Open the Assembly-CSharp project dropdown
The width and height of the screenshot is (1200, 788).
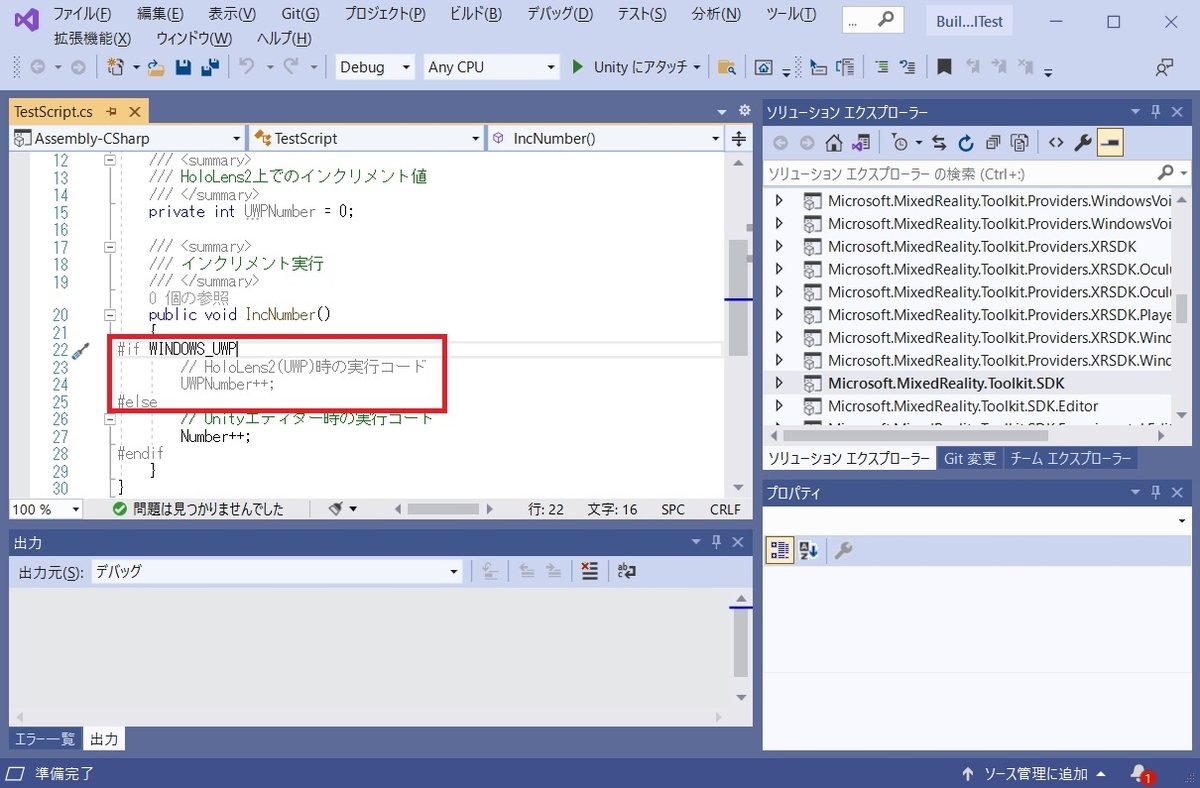coord(127,138)
